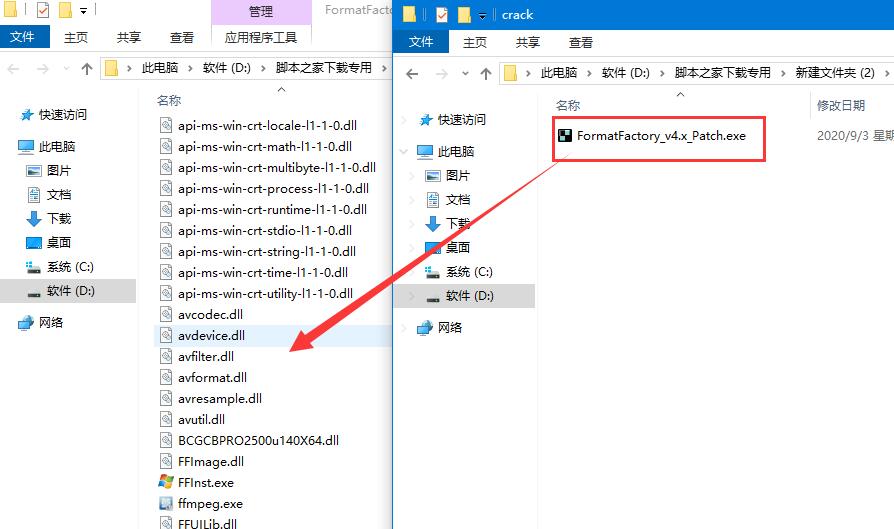Go Back in crack window navigation

coord(412,74)
